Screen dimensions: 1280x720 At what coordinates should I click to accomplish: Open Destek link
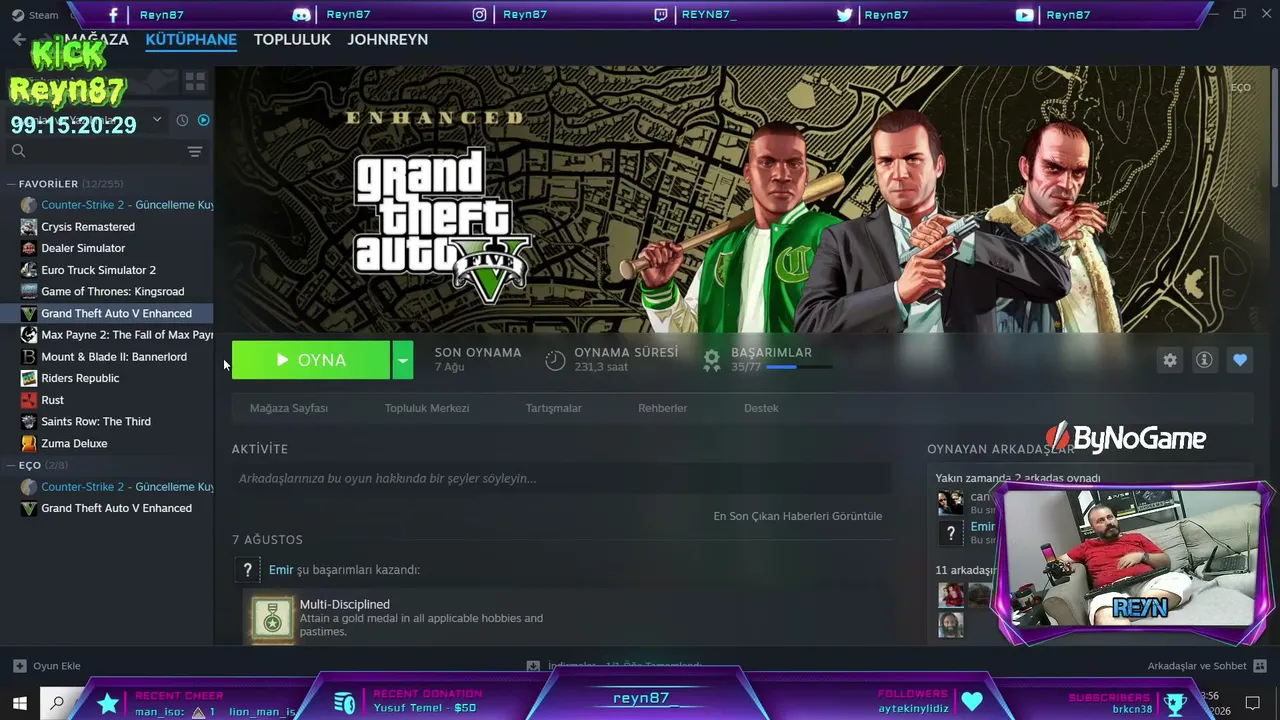pyautogui.click(x=761, y=408)
